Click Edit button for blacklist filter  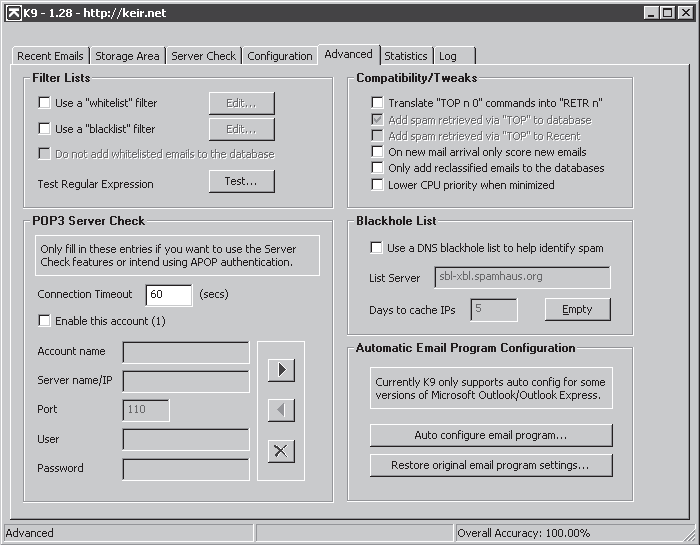242,129
